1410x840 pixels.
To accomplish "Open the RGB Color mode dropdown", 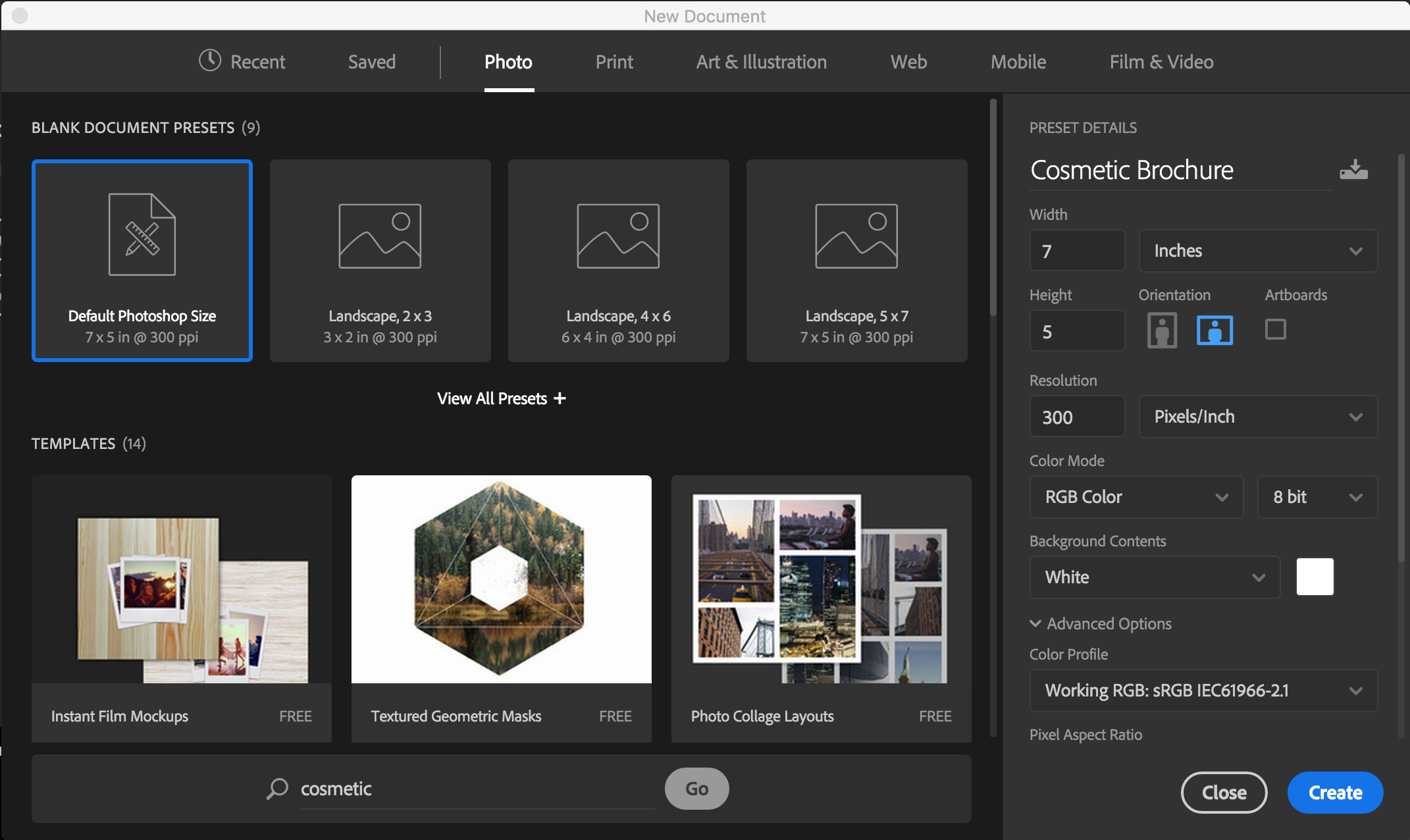I will pyautogui.click(x=1136, y=497).
